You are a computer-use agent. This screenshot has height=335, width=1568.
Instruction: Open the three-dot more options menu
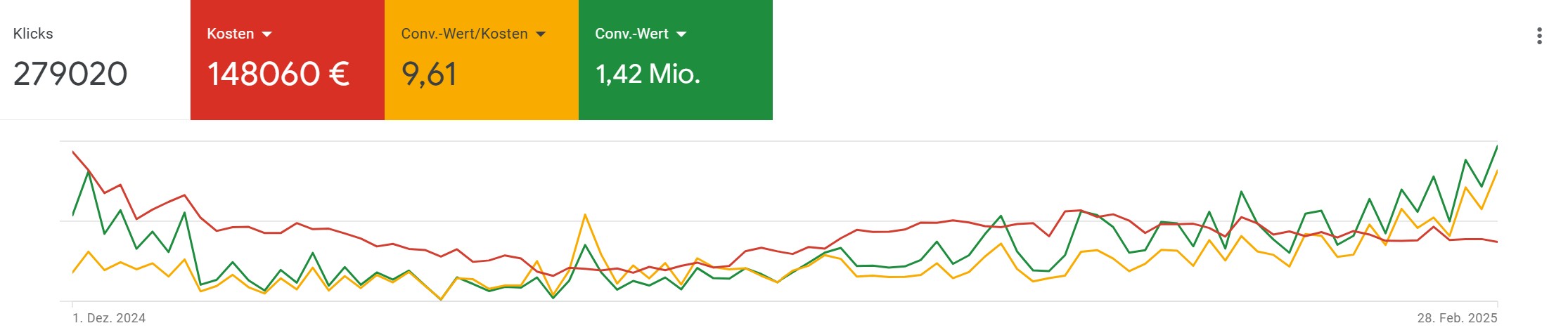coord(1539,36)
